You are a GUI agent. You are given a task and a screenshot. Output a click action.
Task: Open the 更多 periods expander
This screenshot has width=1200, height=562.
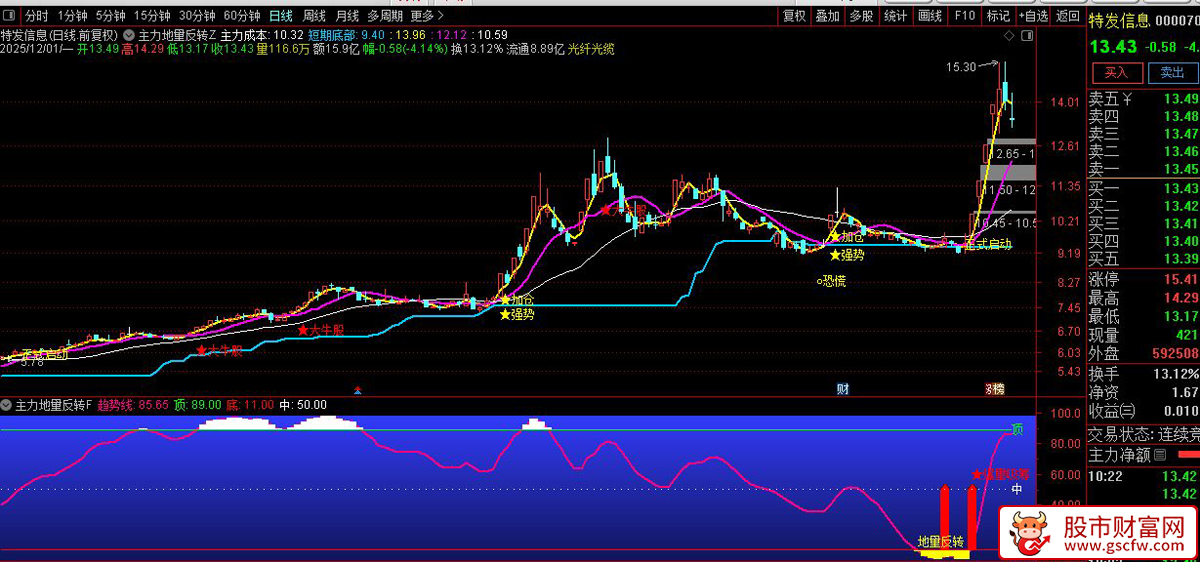427,16
